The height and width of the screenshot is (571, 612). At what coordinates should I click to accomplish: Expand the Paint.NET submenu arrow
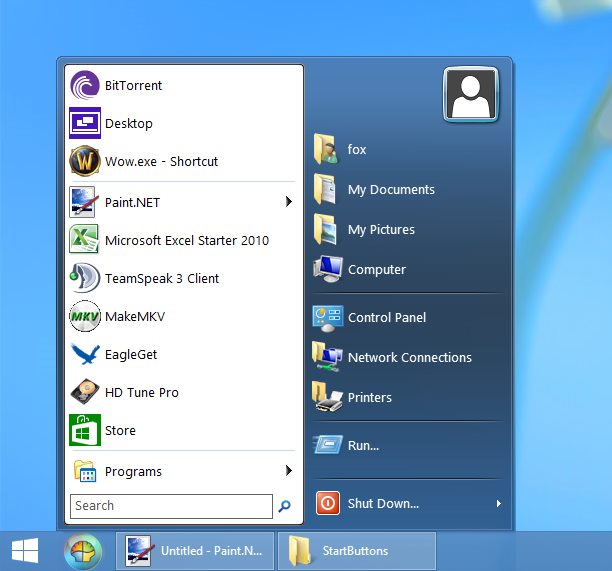[x=288, y=201]
